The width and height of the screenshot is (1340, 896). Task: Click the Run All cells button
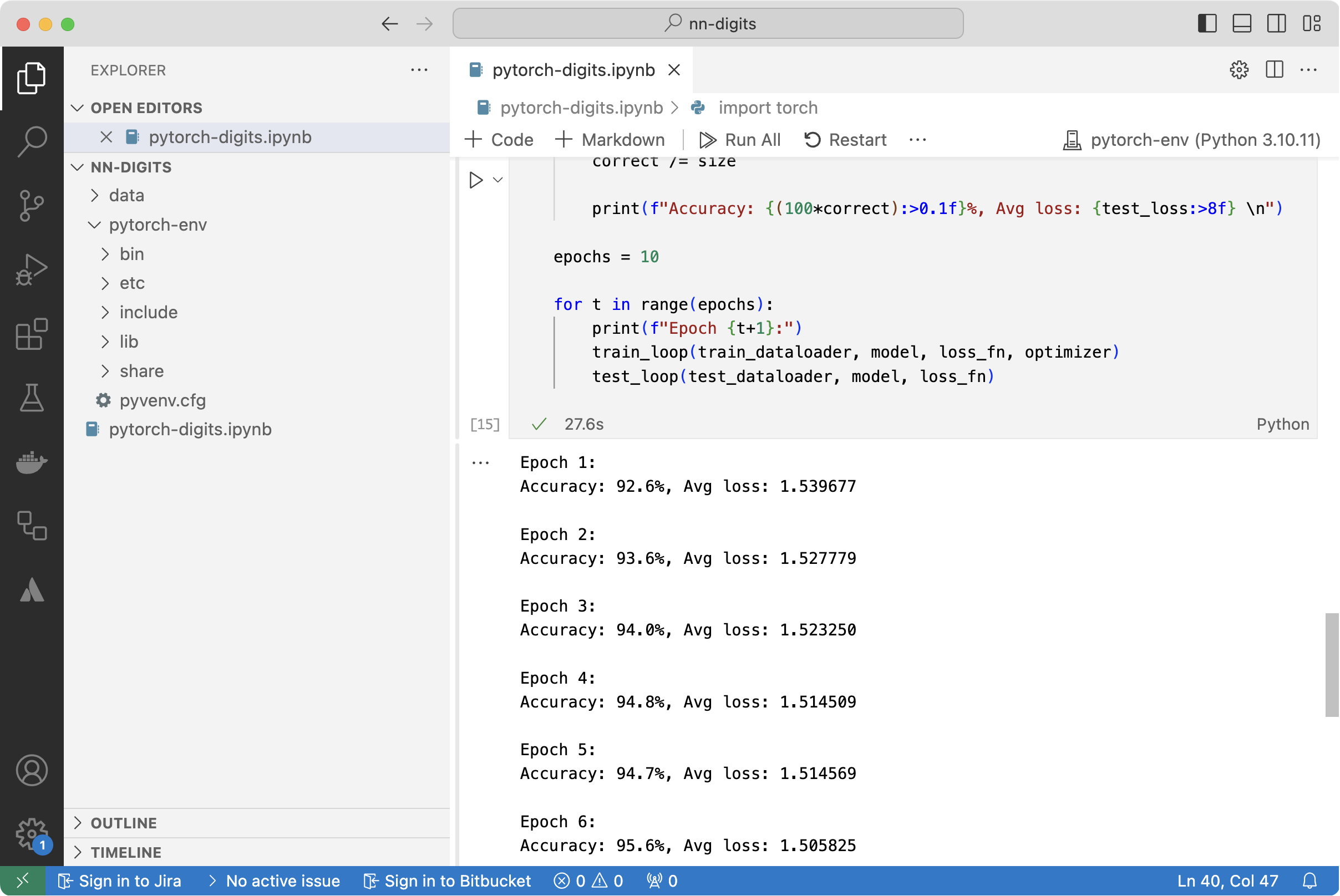pos(740,140)
